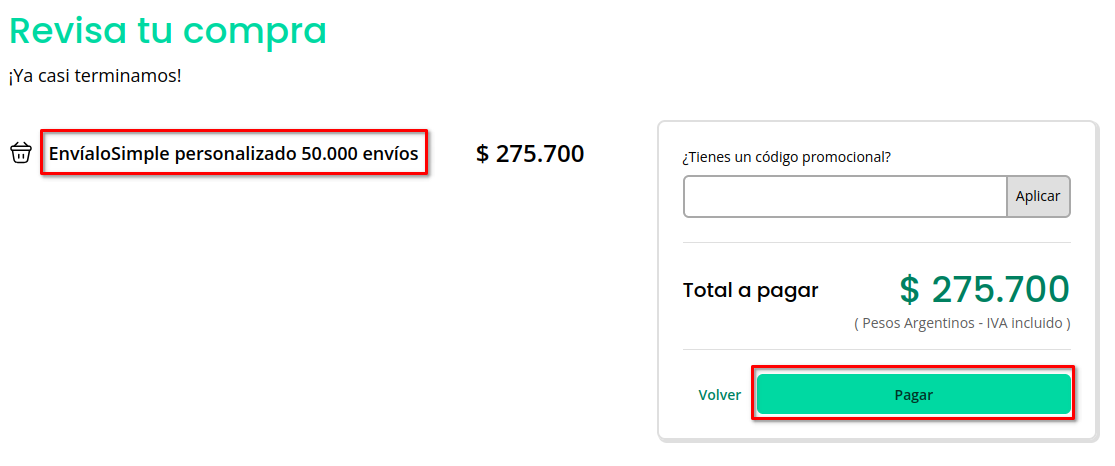Click the black $ 275.700 item price

[530, 154]
